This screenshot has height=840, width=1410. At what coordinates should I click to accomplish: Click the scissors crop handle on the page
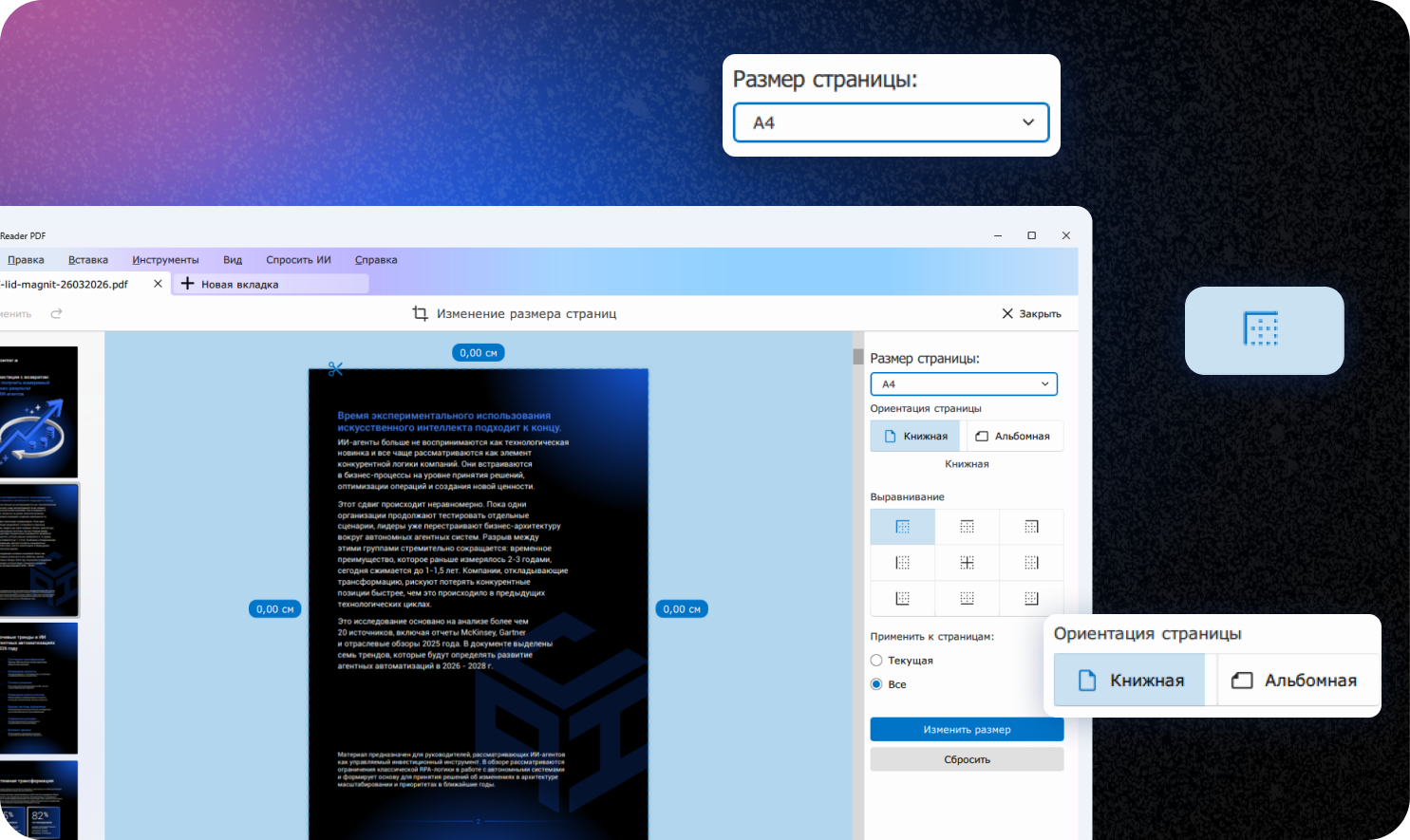pyautogui.click(x=335, y=369)
